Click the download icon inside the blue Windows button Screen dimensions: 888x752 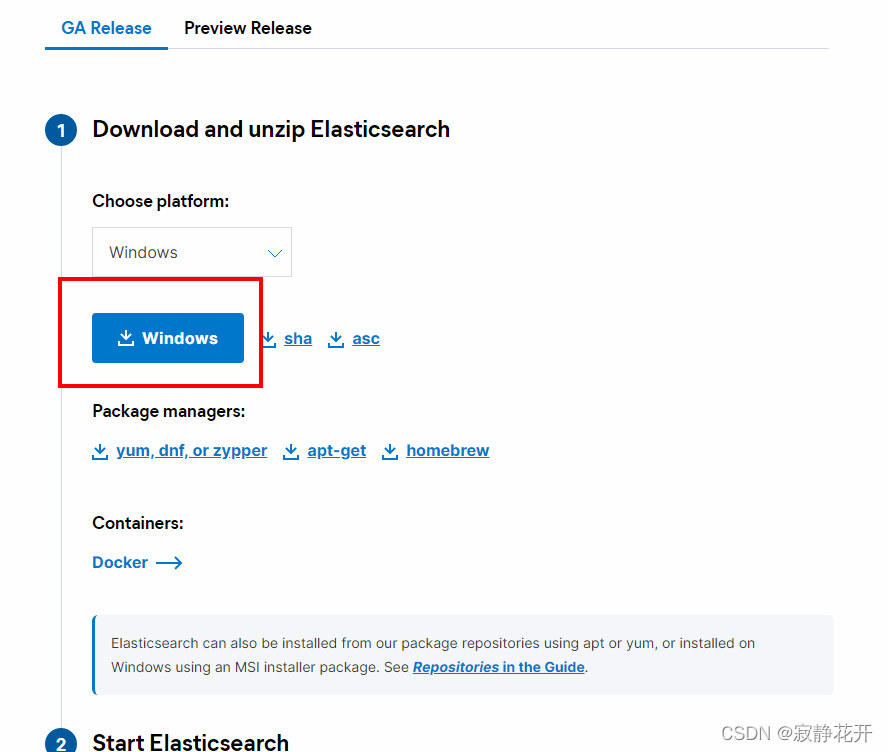(126, 338)
